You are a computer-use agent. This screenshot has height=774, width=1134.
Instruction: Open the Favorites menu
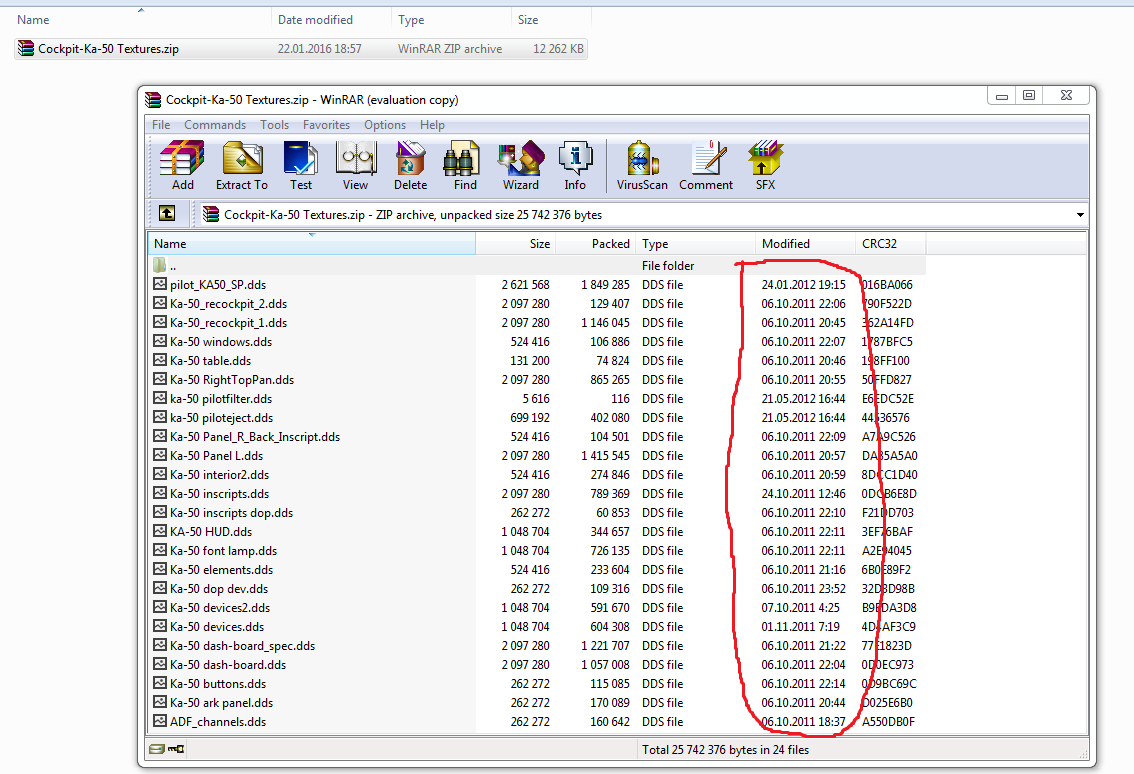pyautogui.click(x=326, y=125)
